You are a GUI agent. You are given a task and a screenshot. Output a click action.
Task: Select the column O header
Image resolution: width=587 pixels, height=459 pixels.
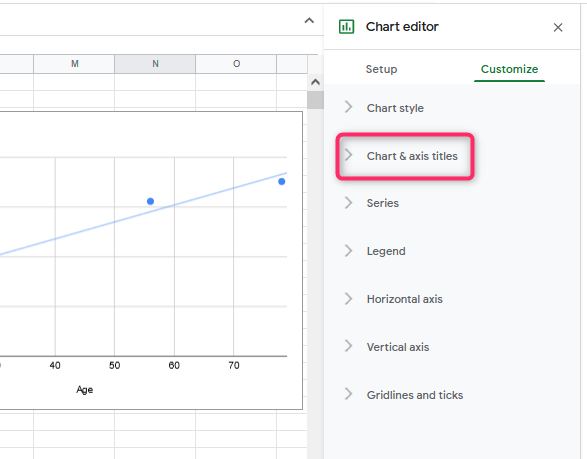coord(236,64)
